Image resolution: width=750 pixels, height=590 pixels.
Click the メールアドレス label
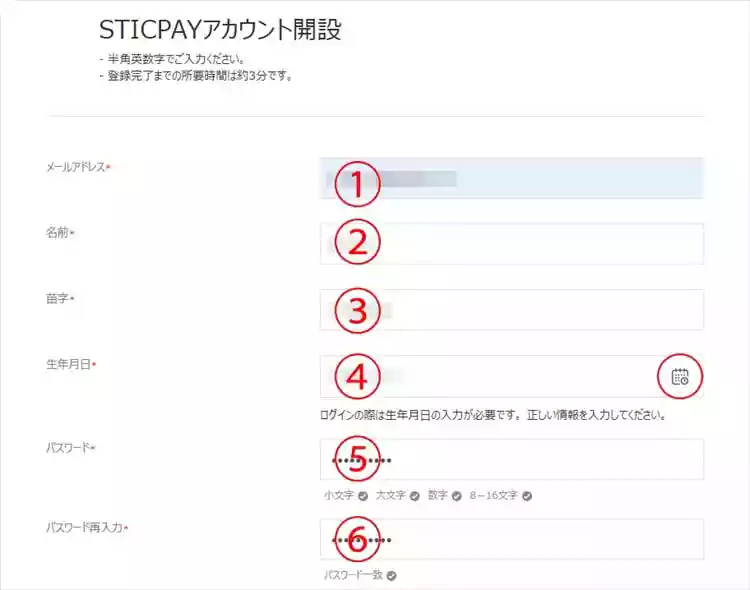78,167
